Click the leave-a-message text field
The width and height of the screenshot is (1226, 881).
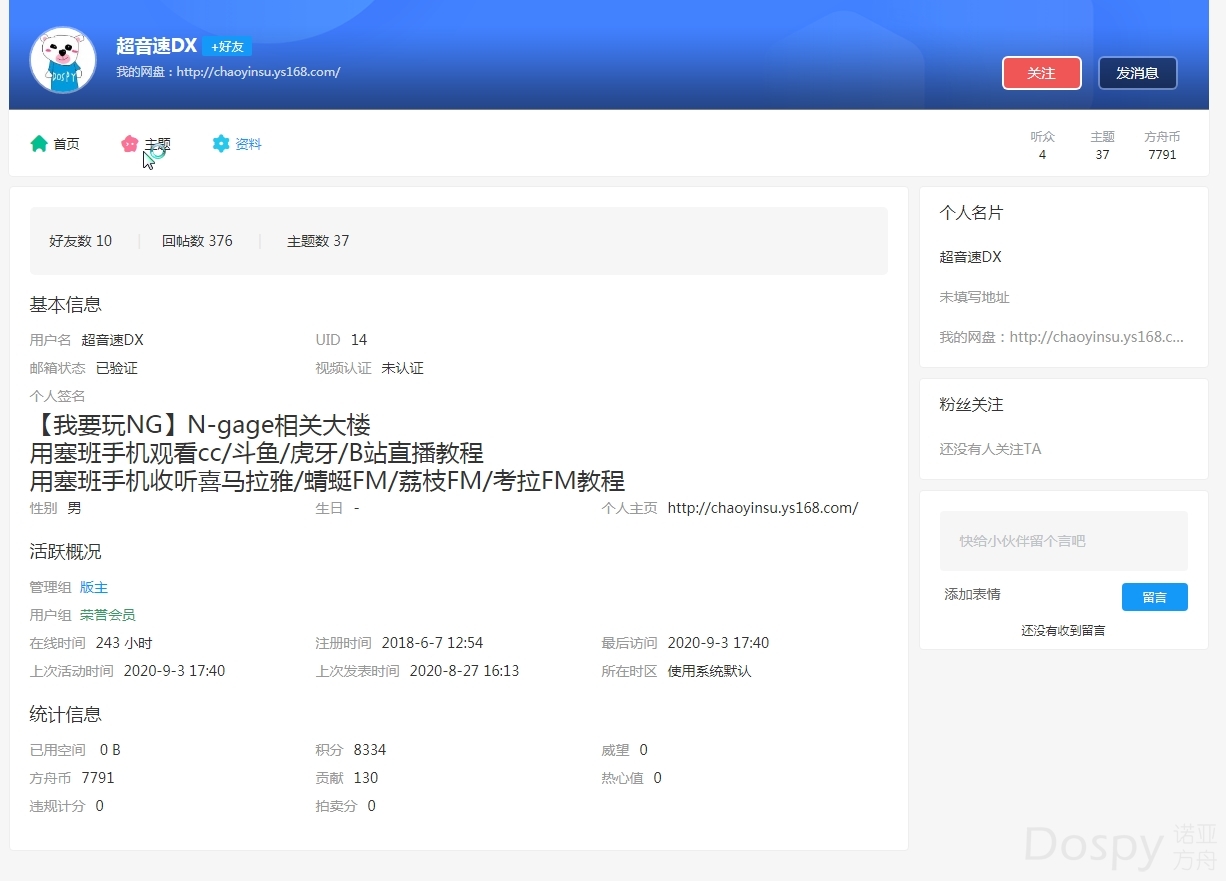(1063, 541)
